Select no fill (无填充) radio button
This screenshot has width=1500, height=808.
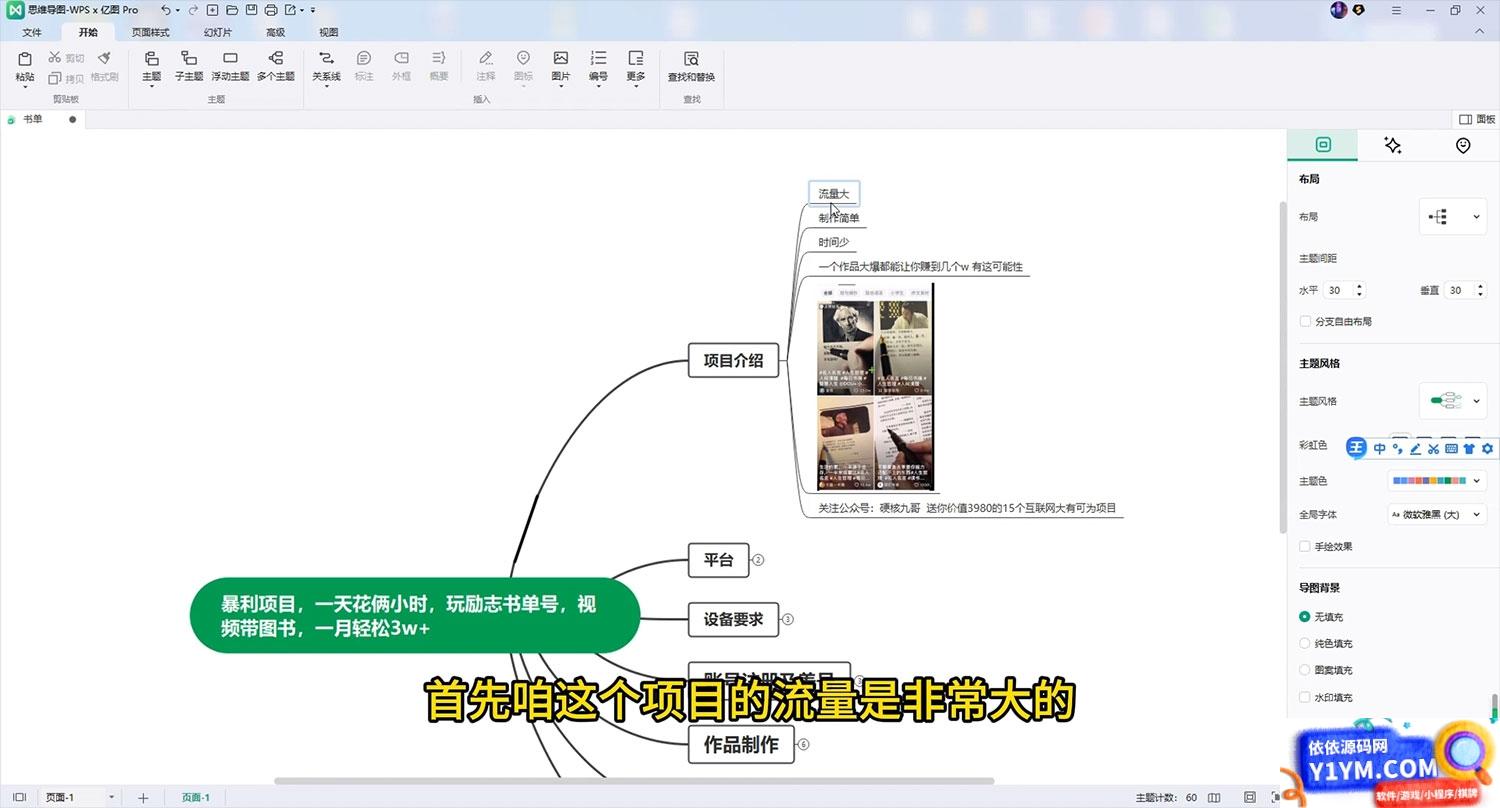1305,617
